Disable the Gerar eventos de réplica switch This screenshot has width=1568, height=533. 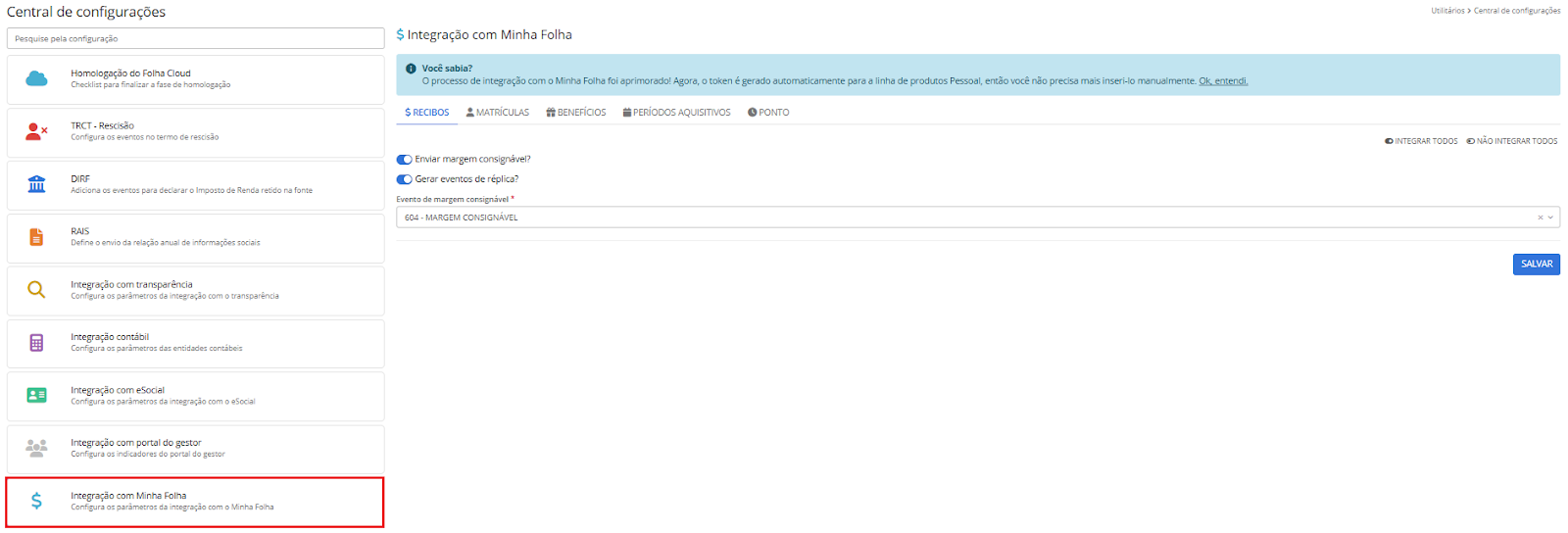pyautogui.click(x=404, y=179)
